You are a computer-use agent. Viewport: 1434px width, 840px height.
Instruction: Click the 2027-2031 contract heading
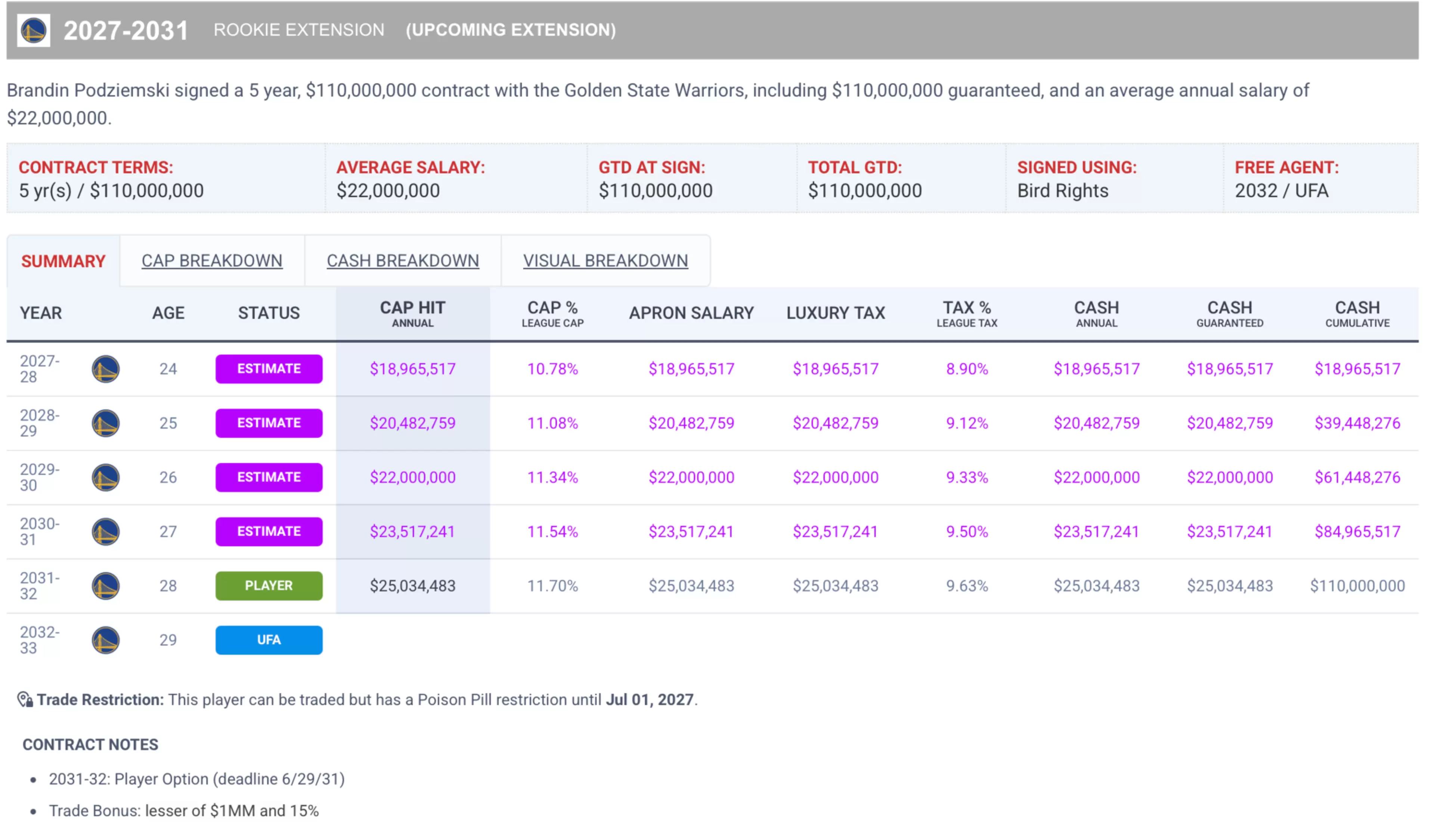[126, 31]
